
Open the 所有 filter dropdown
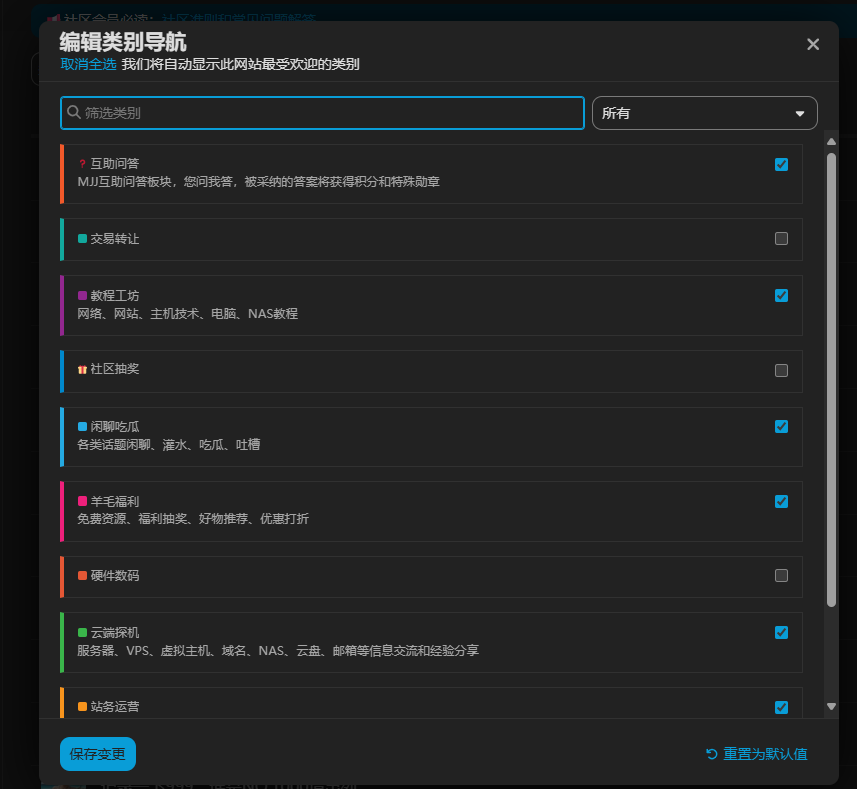[x=704, y=113]
